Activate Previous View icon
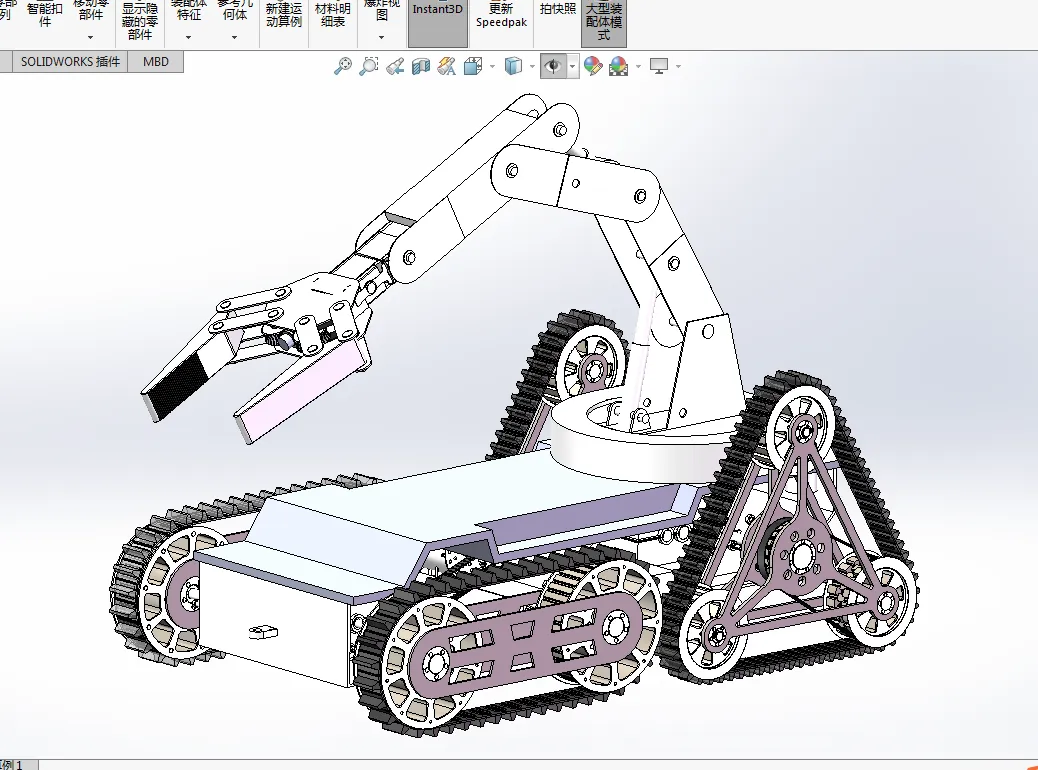The width and height of the screenshot is (1038, 770). point(395,66)
